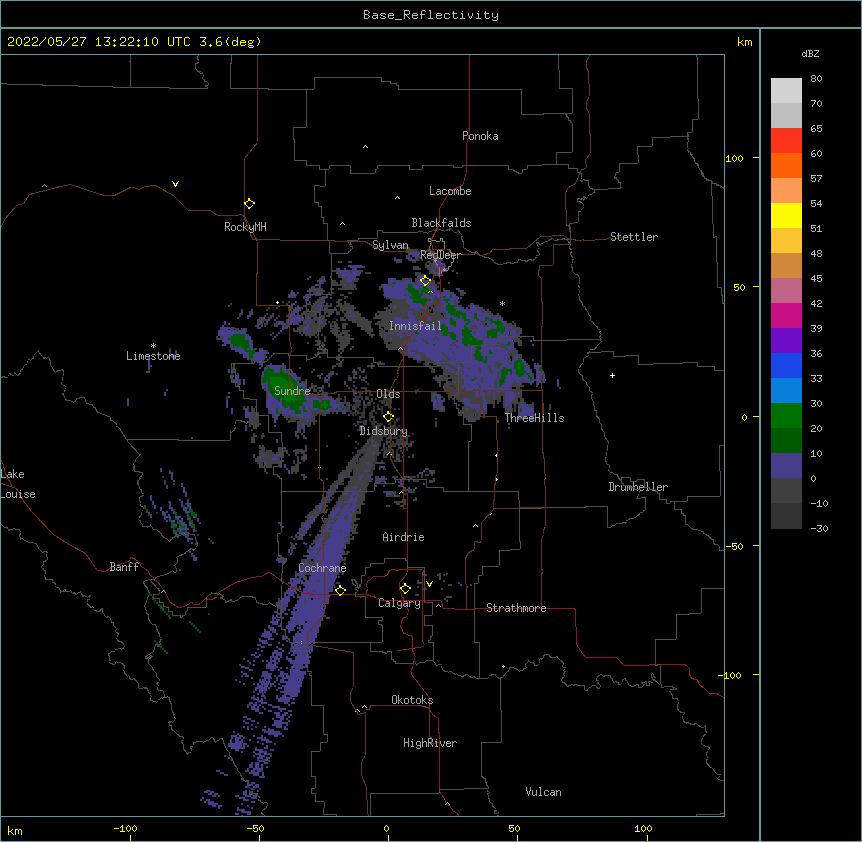Viewport: 862px width, 842px height.
Task: Click the HighRiver label
Action: coord(430,743)
